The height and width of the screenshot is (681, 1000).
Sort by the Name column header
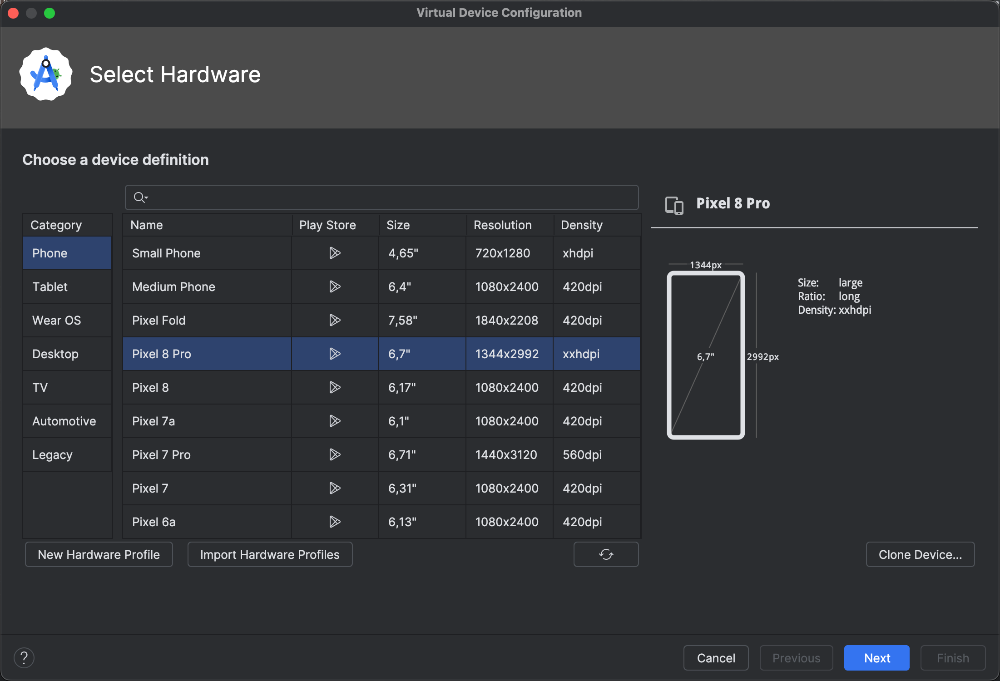point(207,225)
